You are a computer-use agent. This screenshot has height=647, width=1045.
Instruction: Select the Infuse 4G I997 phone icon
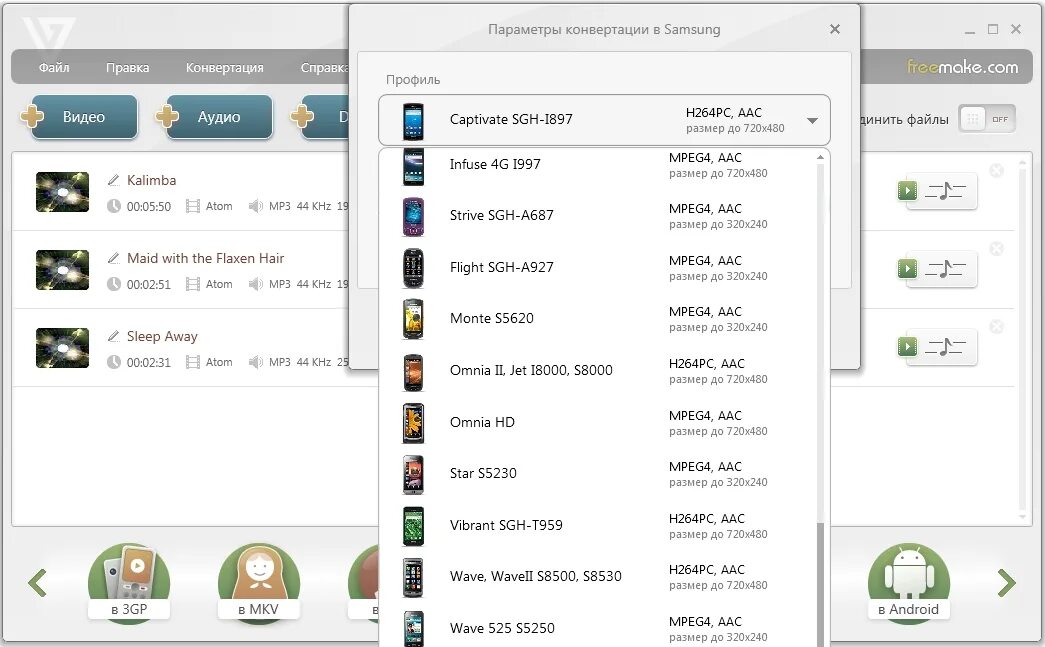tap(413, 167)
